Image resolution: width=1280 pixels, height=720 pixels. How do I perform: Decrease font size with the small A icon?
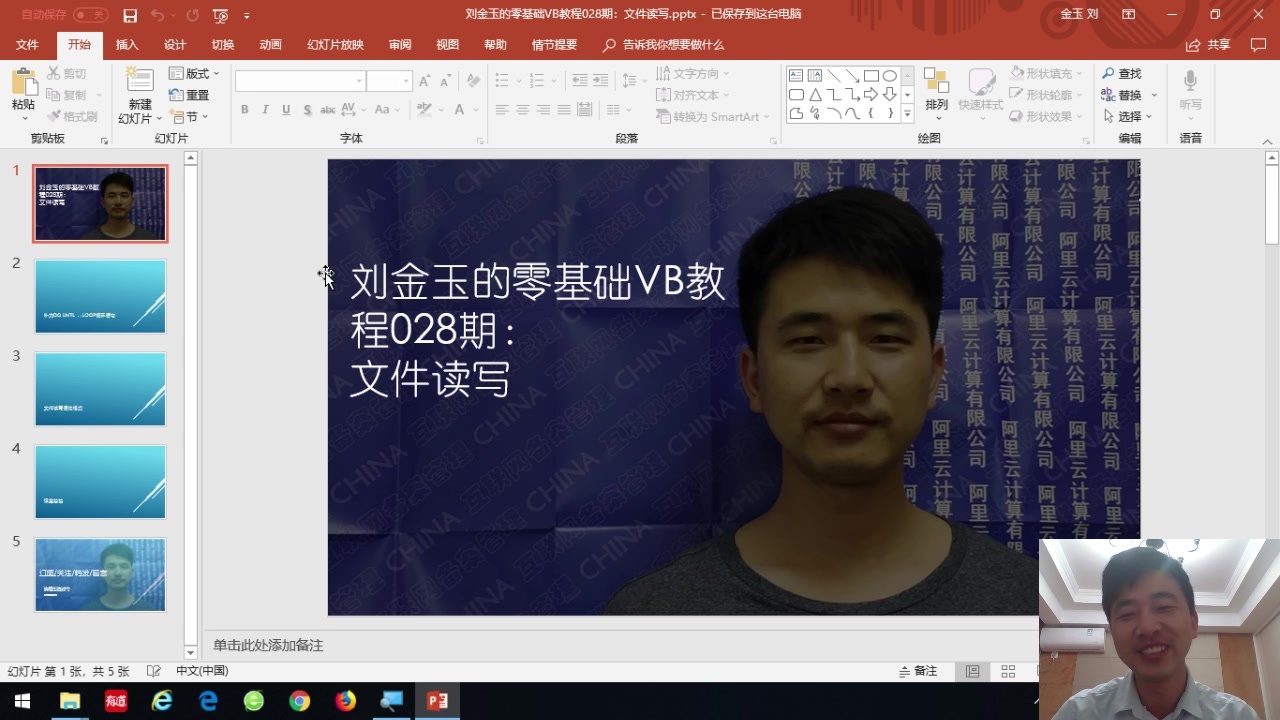tap(446, 81)
